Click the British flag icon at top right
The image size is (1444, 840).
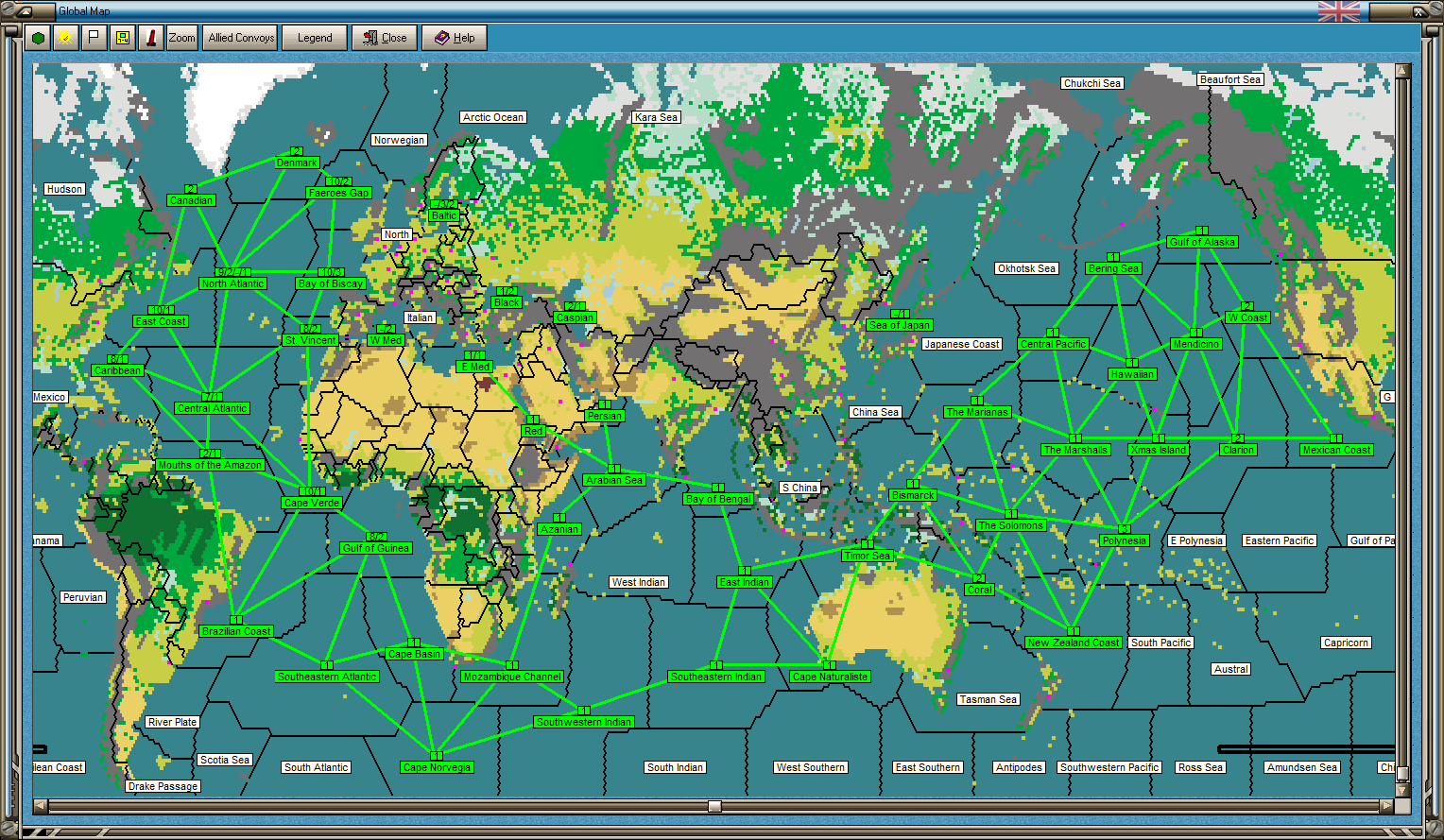(1338, 12)
